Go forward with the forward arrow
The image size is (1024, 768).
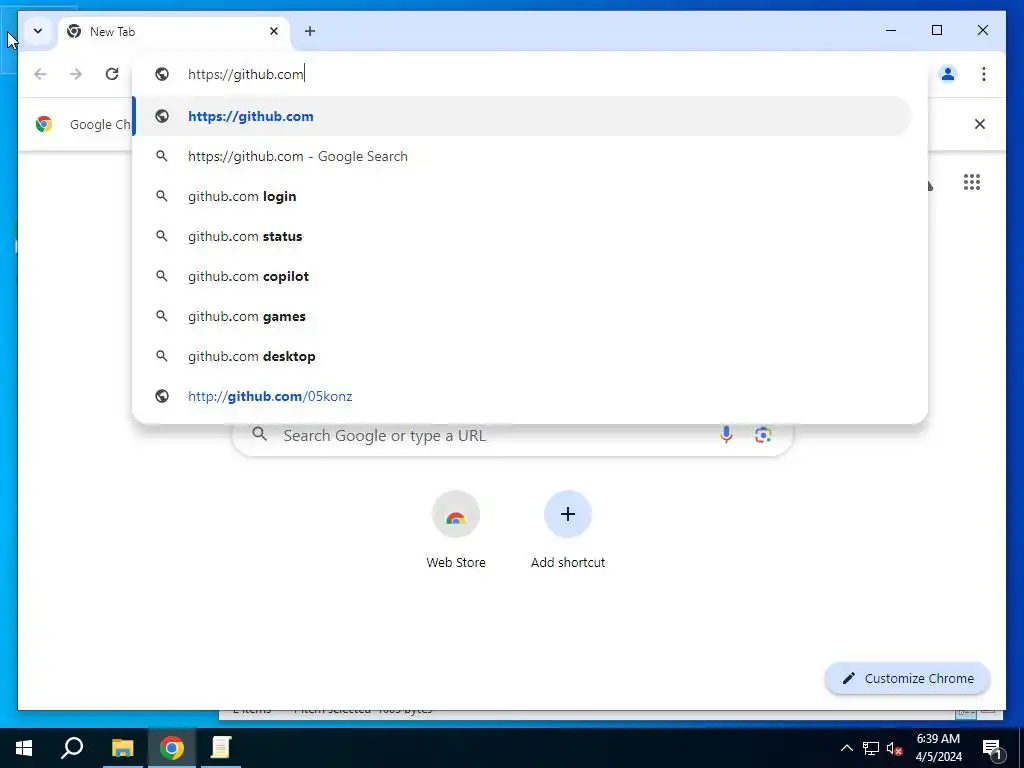pos(76,74)
